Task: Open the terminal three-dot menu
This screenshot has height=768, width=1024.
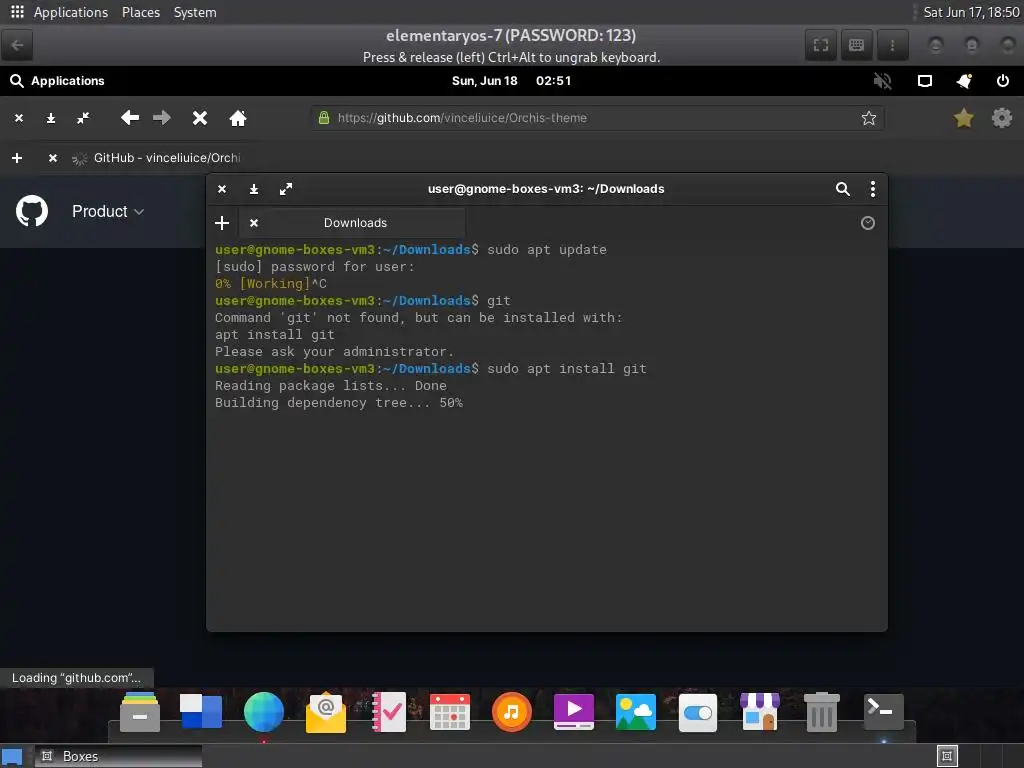Action: [x=872, y=189]
